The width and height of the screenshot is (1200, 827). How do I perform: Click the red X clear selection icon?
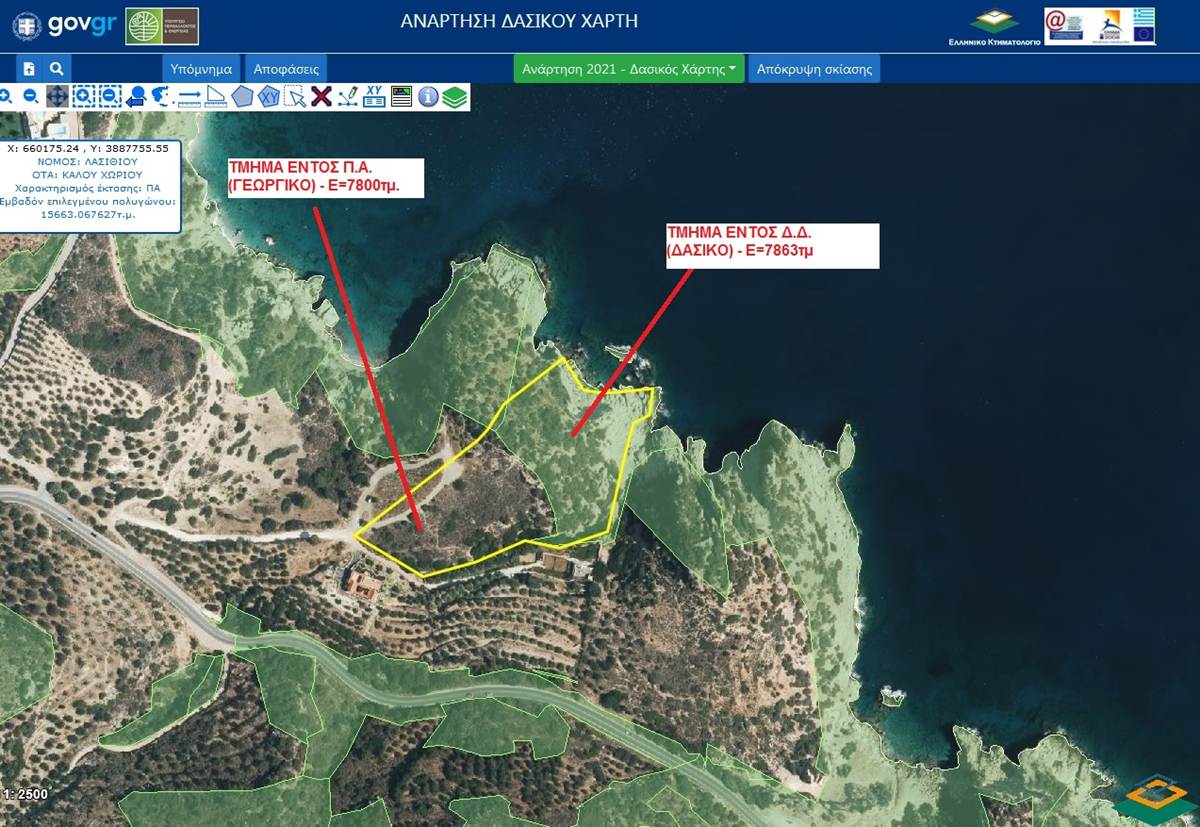click(321, 97)
